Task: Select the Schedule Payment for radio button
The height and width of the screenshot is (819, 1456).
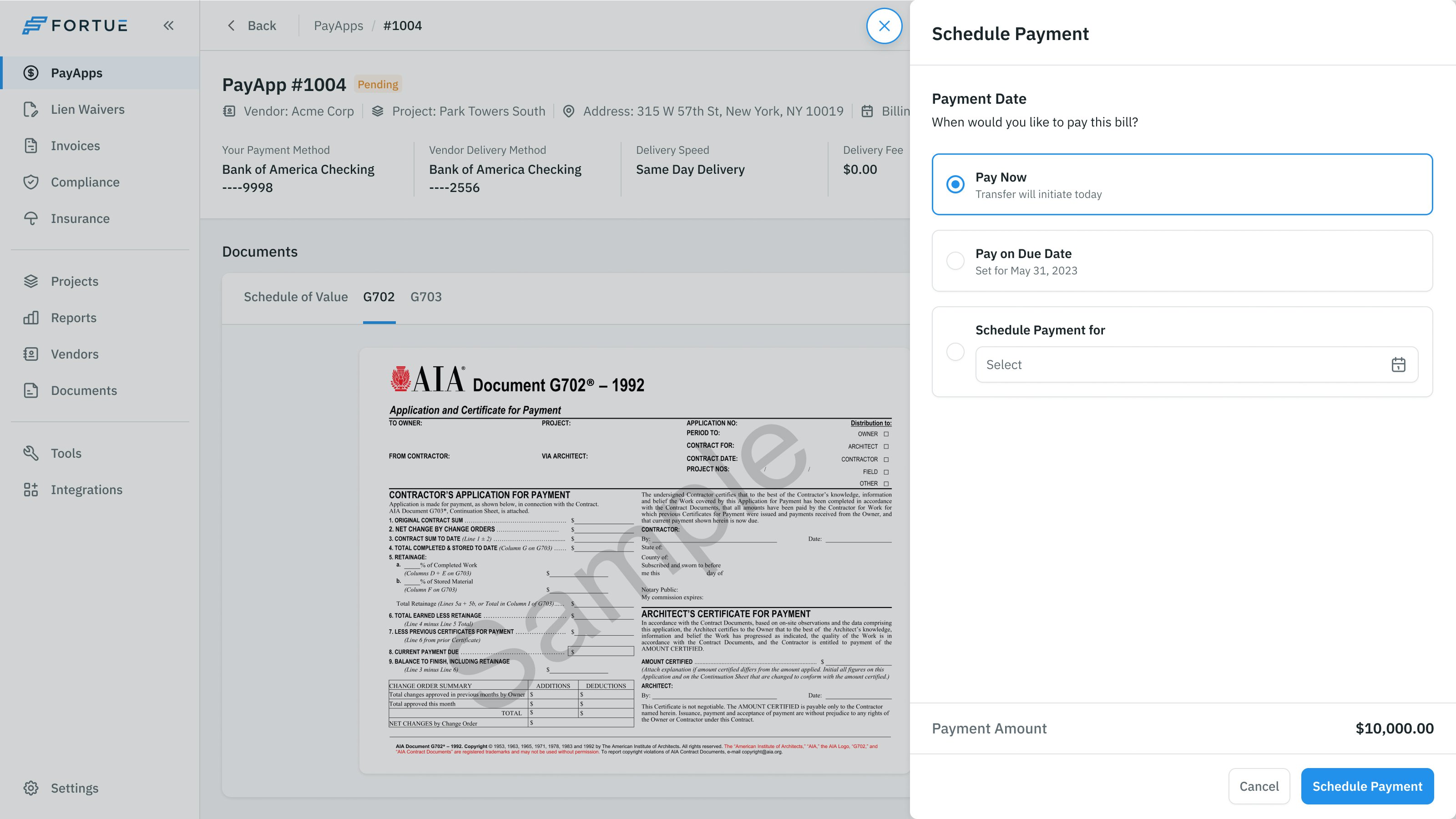Action: [x=955, y=352]
